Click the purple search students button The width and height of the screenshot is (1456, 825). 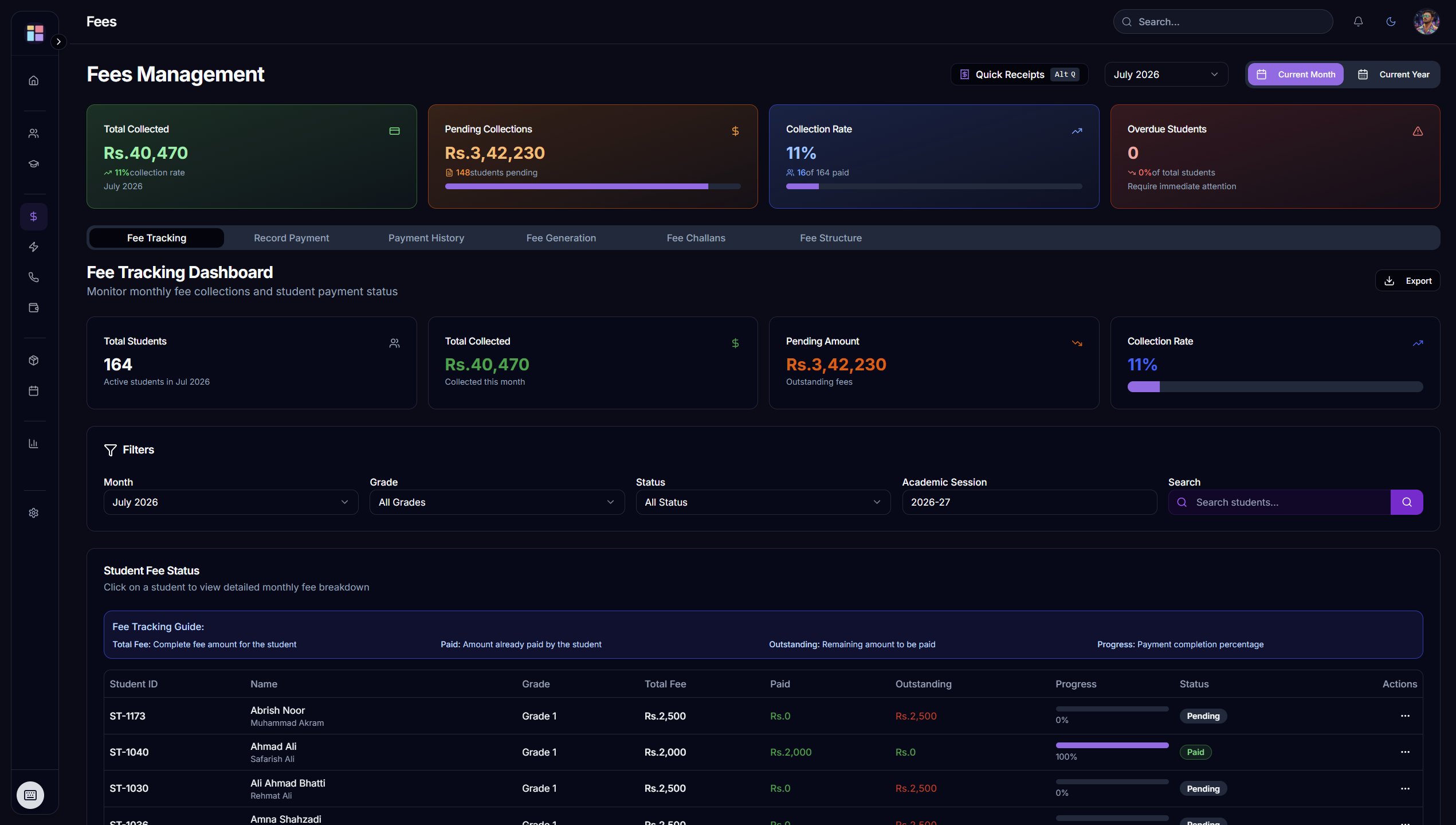(1407, 502)
